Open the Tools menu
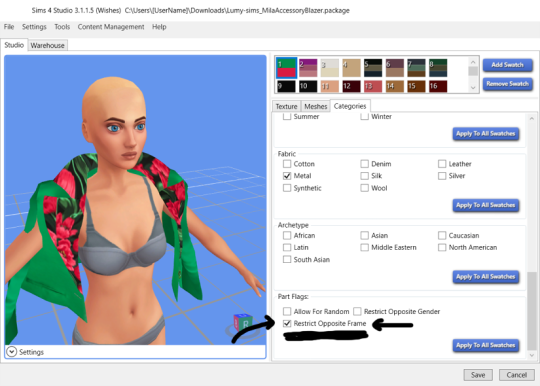Image resolution: width=540 pixels, height=386 pixels. click(62, 27)
